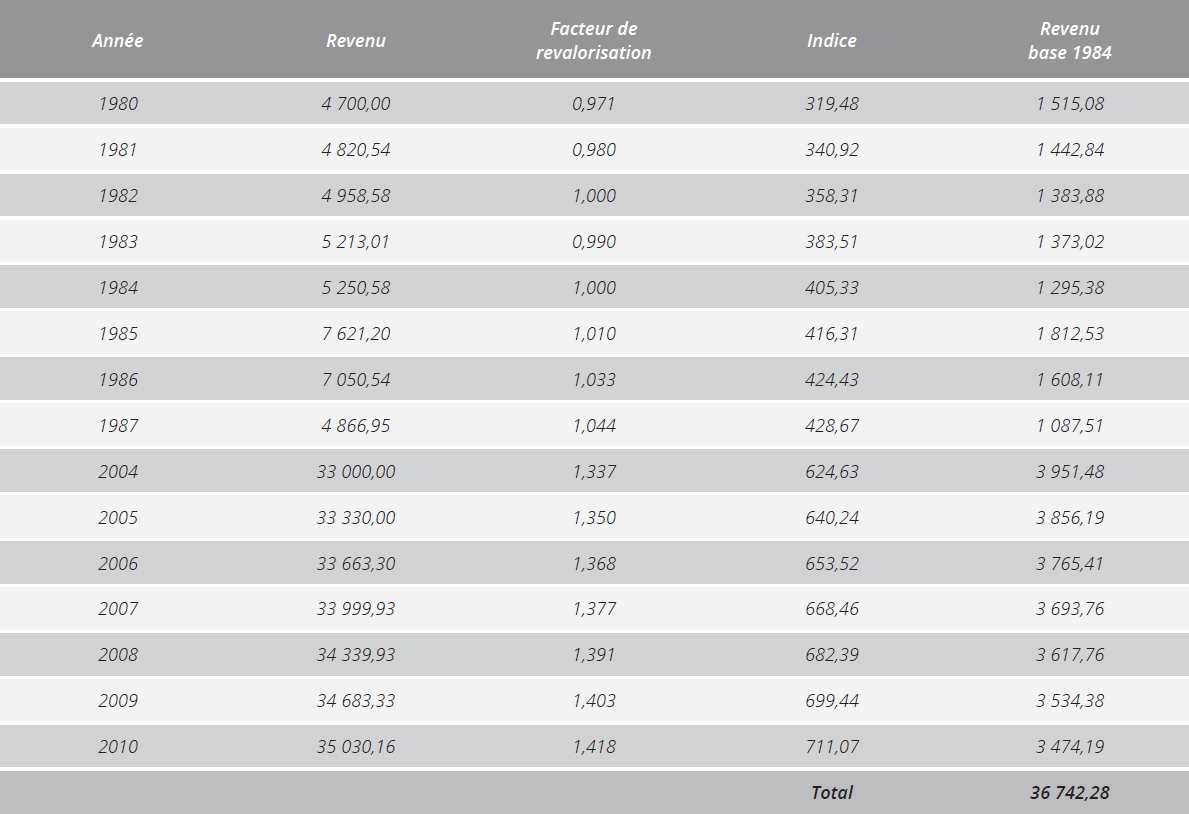Select base revenue 1 812,53
Screen dimensions: 1189x814
tap(1070, 334)
